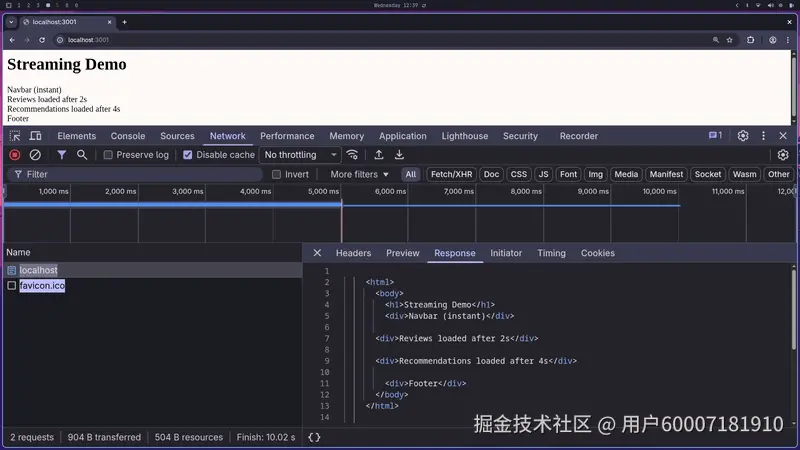Reload the localhost page
This screenshot has height=450, width=800.
[42, 40]
